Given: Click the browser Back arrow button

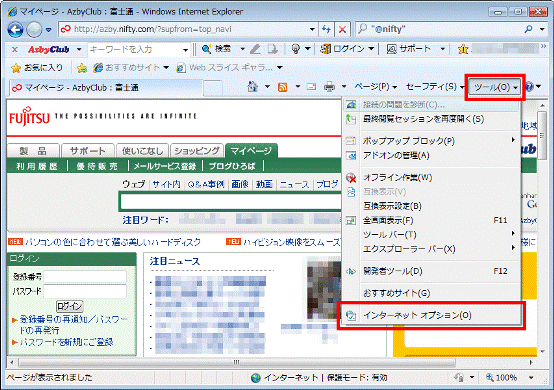Looking at the screenshot, I should (15, 30).
